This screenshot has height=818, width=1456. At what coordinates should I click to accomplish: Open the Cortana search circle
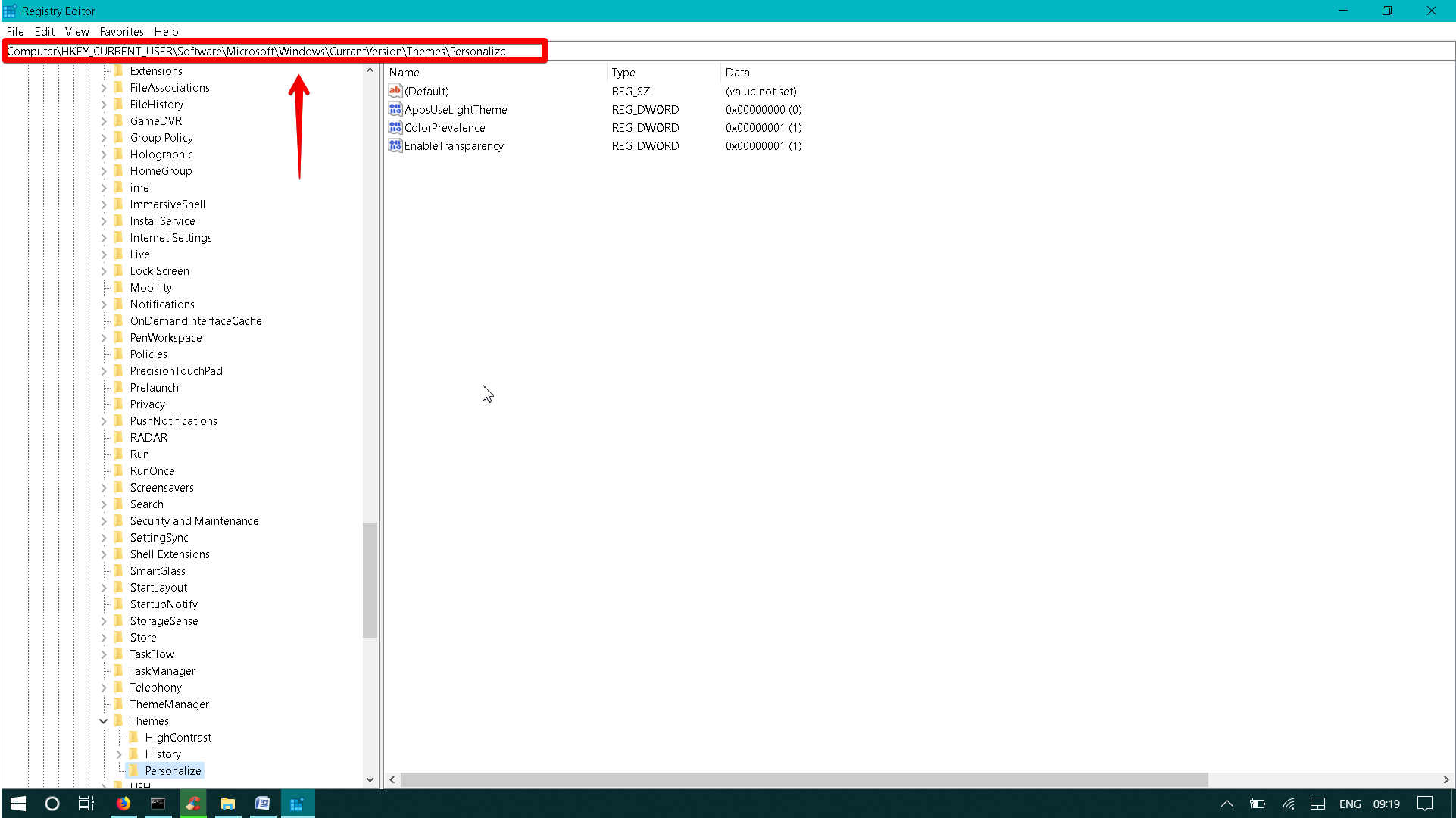click(x=52, y=804)
